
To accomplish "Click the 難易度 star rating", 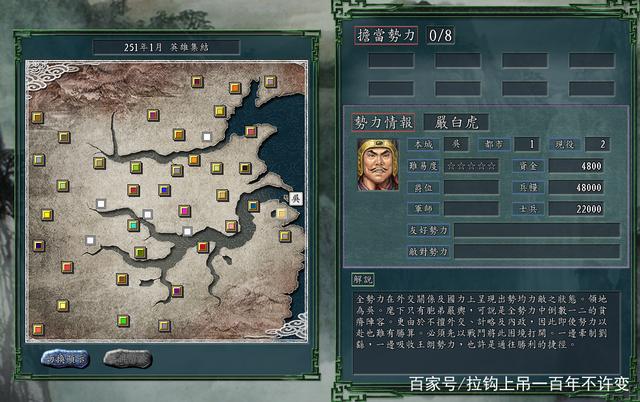I will pyautogui.click(x=471, y=166).
